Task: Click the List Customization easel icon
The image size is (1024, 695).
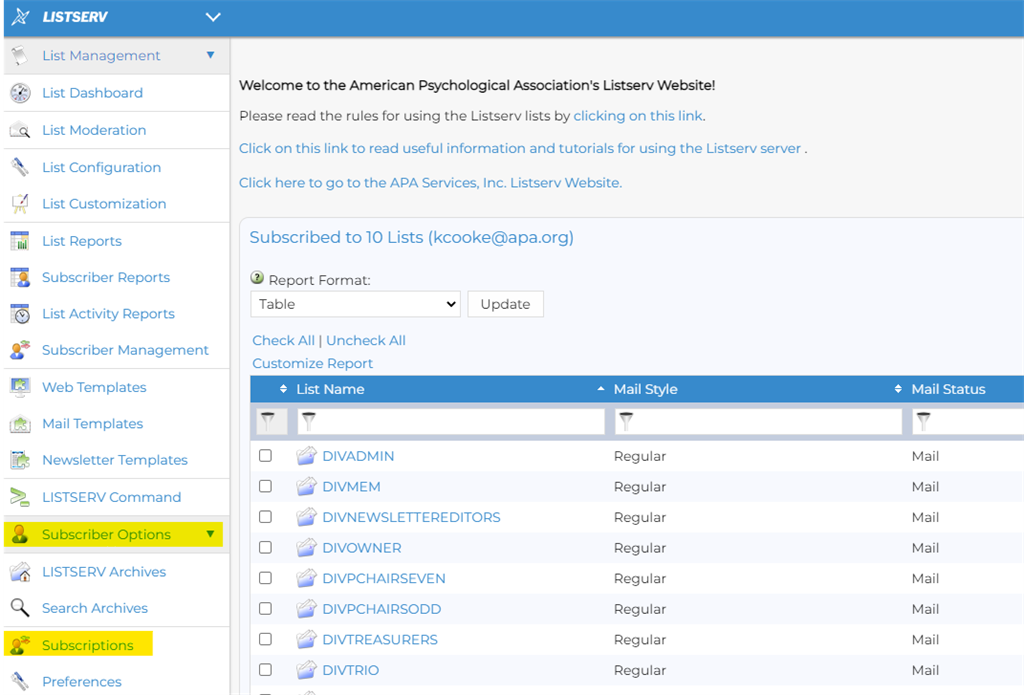Action: tap(20, 204)
